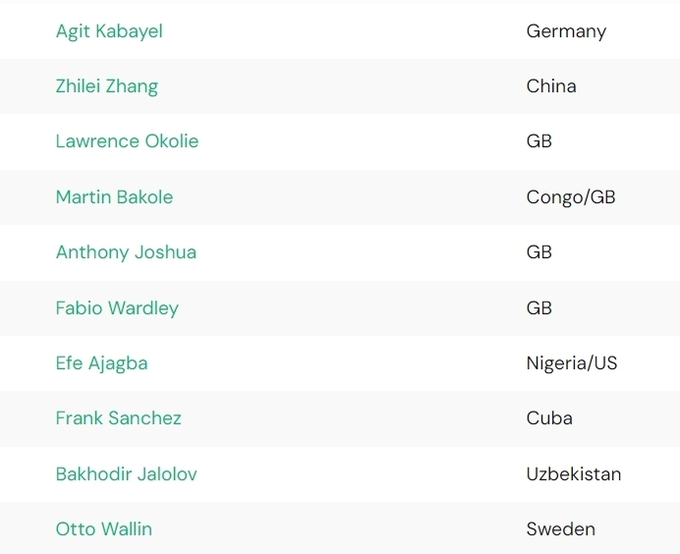The width and height of the screenshot is (680, 554).
Task: Select the Uzbekistan country text
Action: 574,474
